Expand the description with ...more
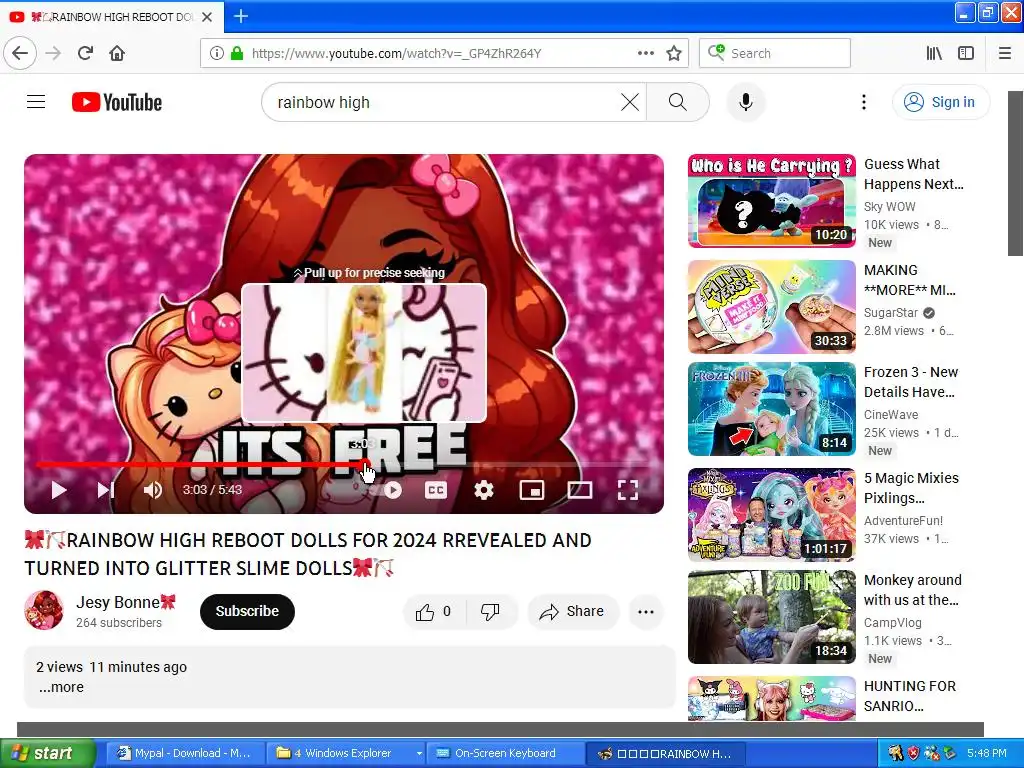 (x=61, y=687)
